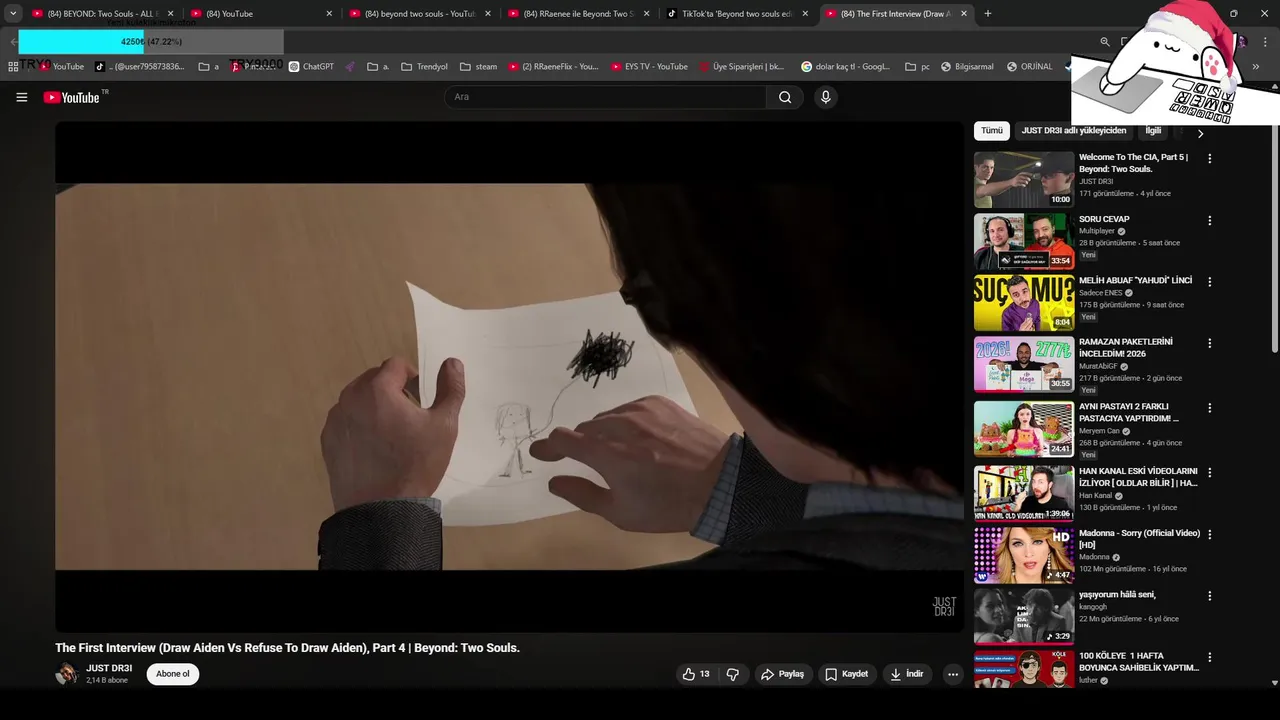
Task: Open SUÇ MU yellow video thumbnail
Action: [1024, 303]
